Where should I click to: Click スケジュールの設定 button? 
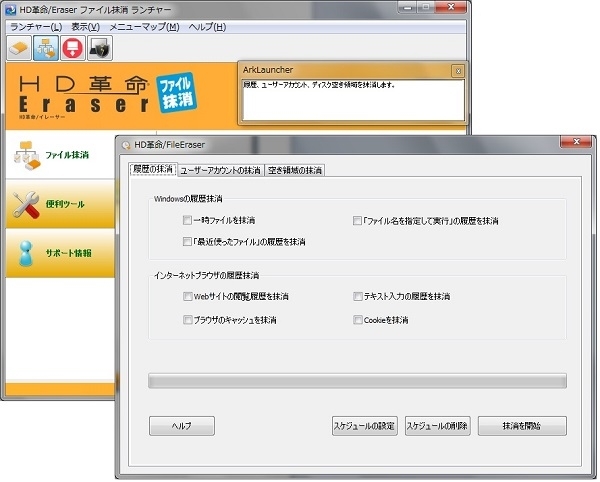click(365, 426)
